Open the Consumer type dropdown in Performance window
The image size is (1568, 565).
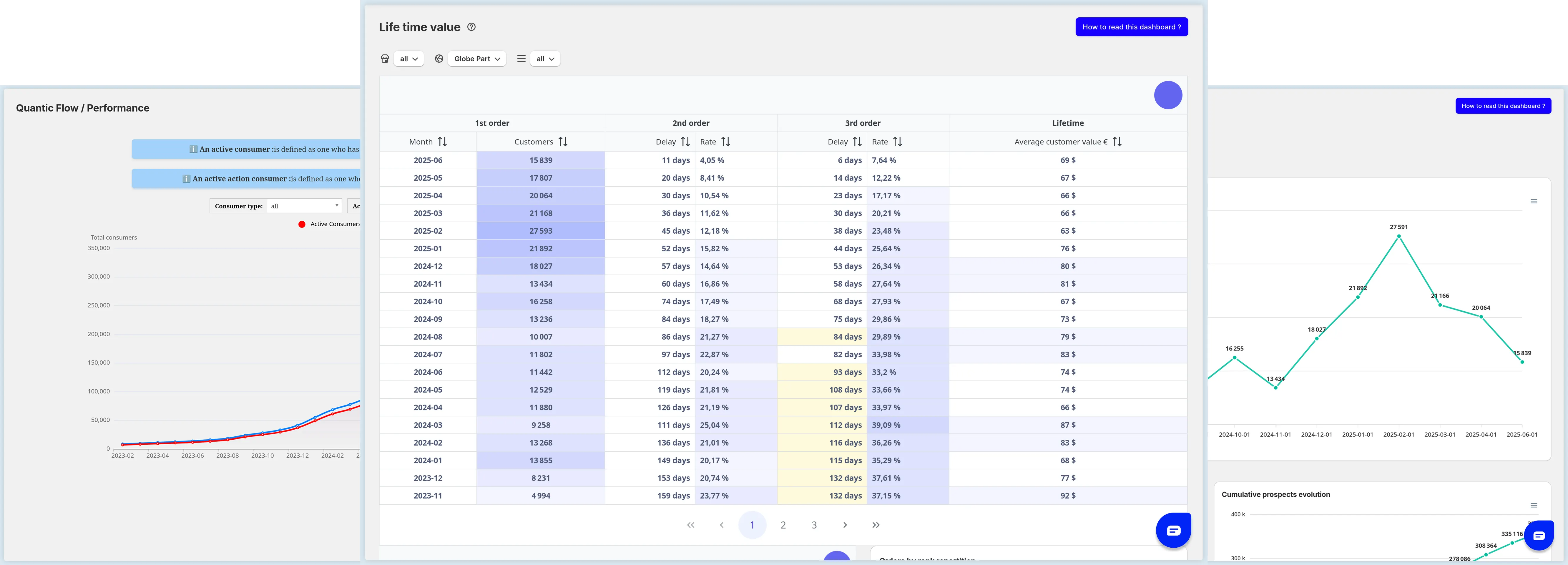click(304, 206)
